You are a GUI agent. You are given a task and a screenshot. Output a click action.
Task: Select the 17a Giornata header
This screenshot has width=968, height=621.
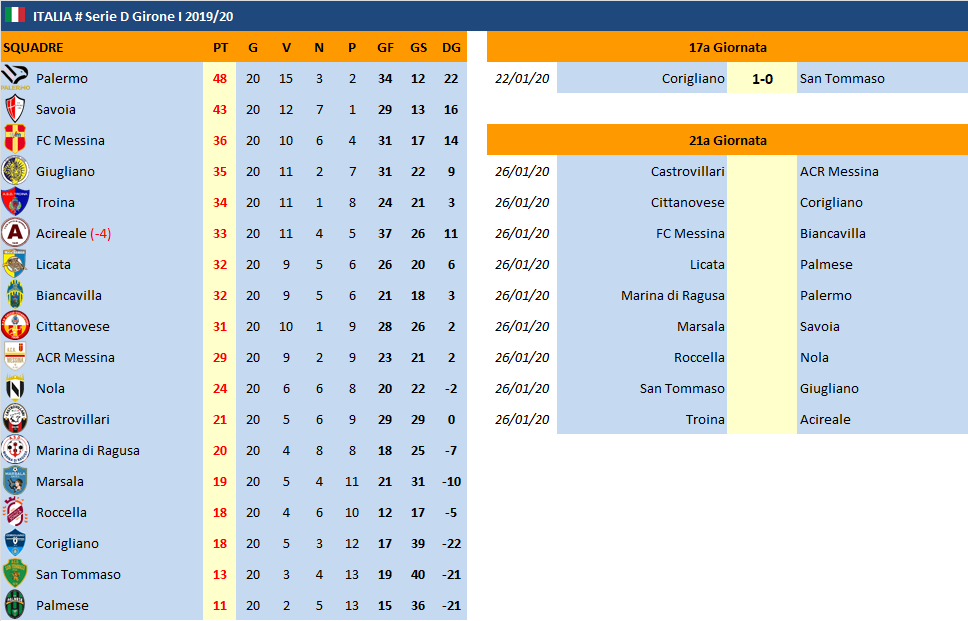point(727,47)
